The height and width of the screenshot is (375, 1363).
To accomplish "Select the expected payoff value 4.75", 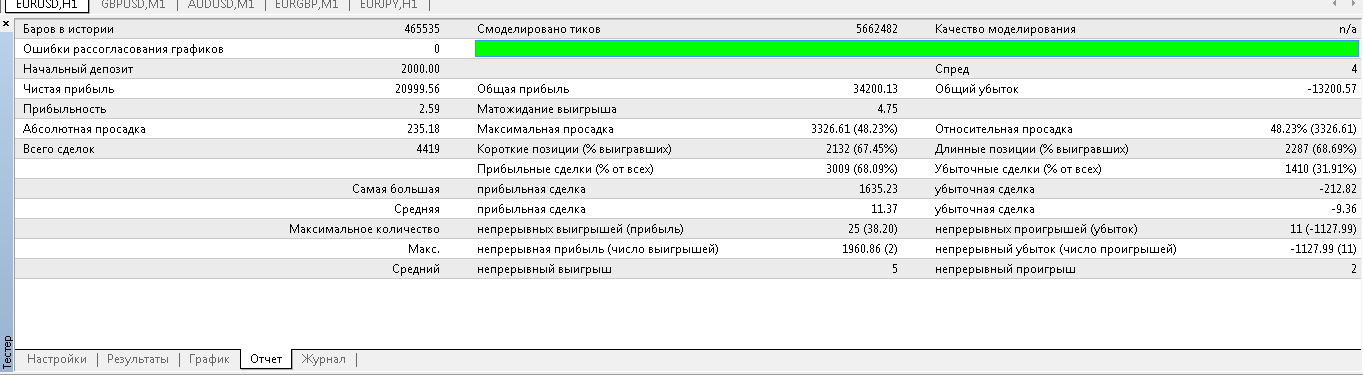I will click(x=887, y=109).
